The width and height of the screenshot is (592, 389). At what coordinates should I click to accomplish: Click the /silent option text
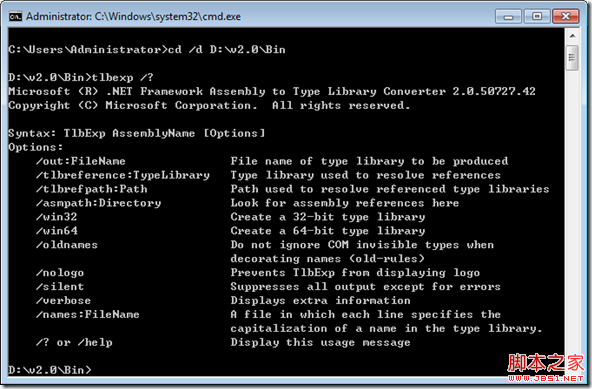[60, 287]
